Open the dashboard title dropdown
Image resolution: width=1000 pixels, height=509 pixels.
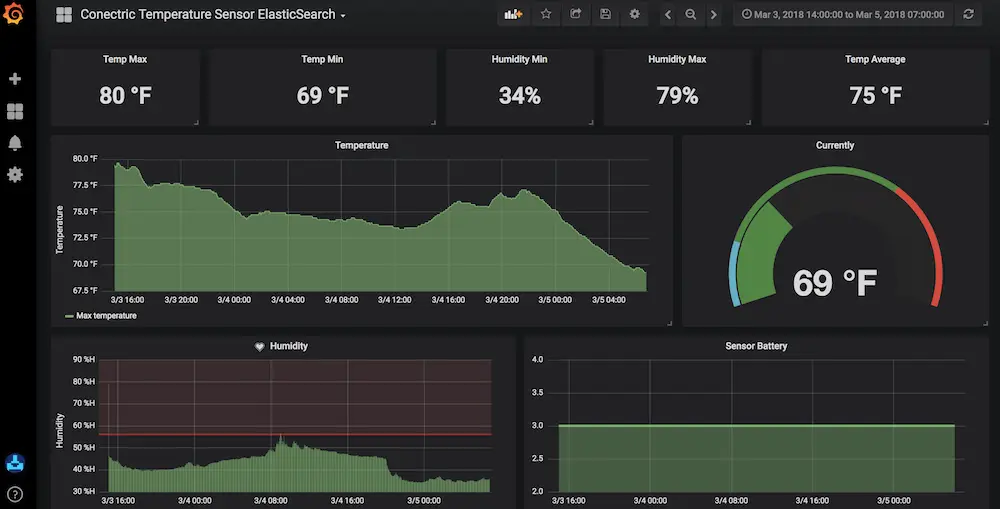pyautogui.click(x=213, y=14)
